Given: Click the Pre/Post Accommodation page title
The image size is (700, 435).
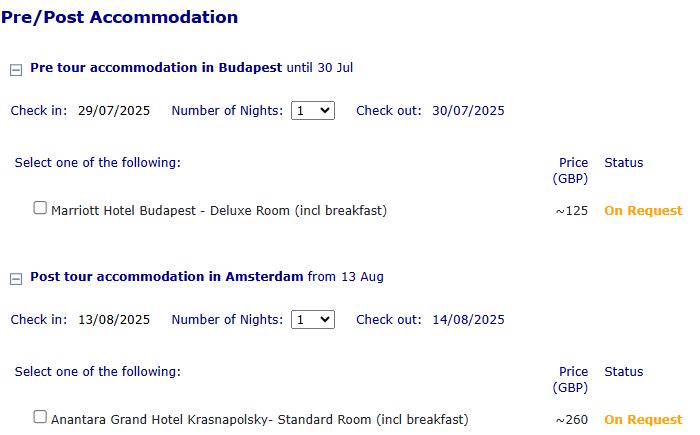Looking at the screenshot, I should point(119,17).
